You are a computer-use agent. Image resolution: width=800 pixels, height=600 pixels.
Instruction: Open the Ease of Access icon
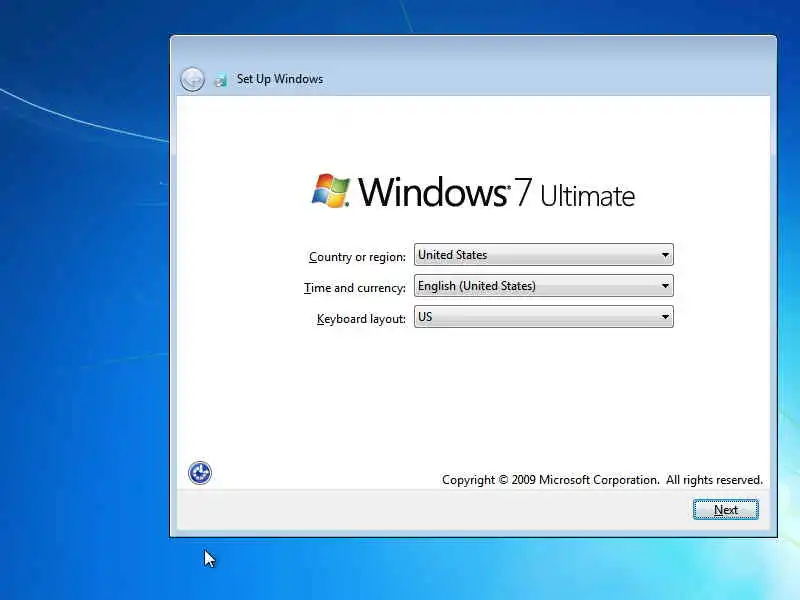coord(199,473)
